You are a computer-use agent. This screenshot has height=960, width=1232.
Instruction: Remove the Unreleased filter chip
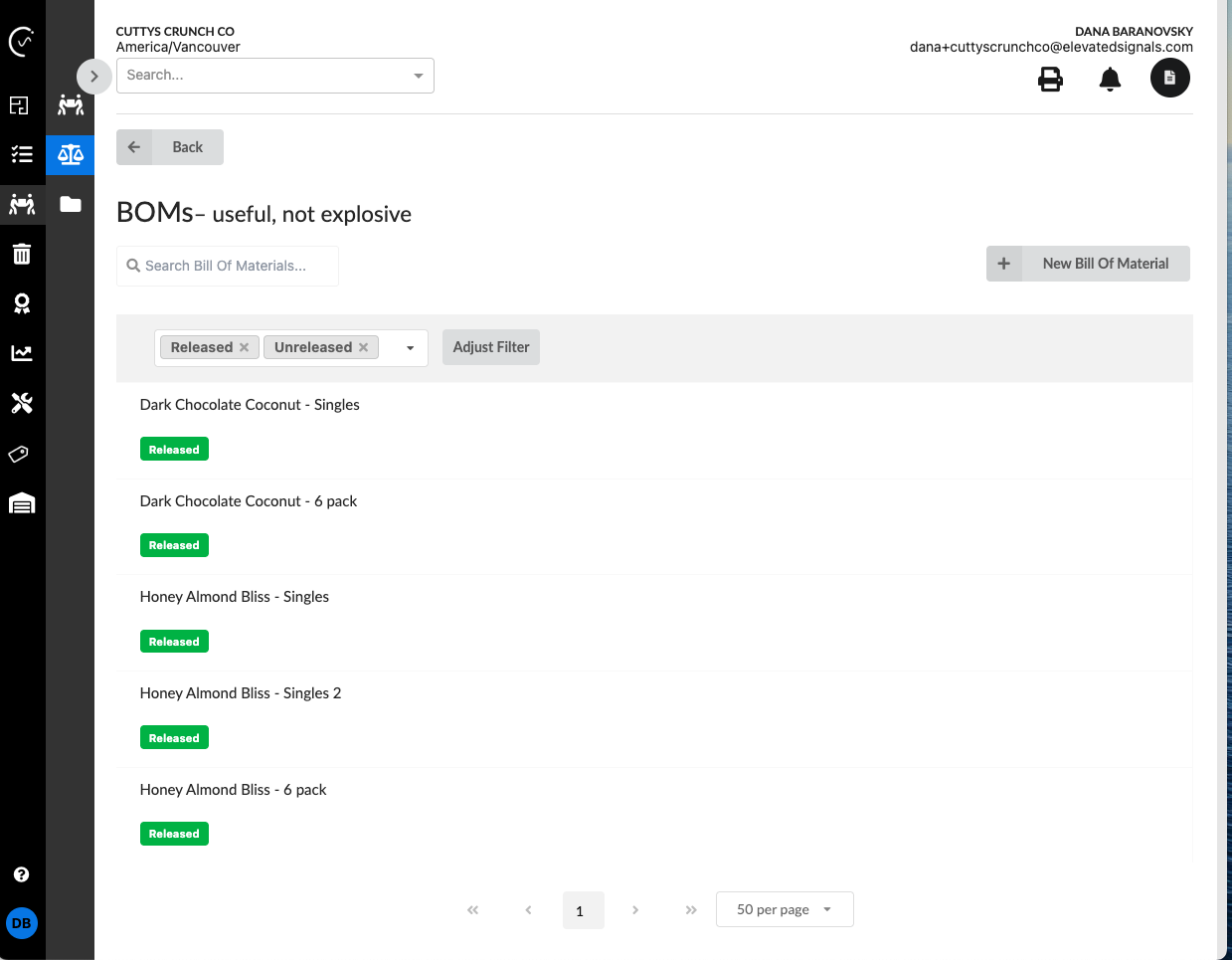coord(364,347)
